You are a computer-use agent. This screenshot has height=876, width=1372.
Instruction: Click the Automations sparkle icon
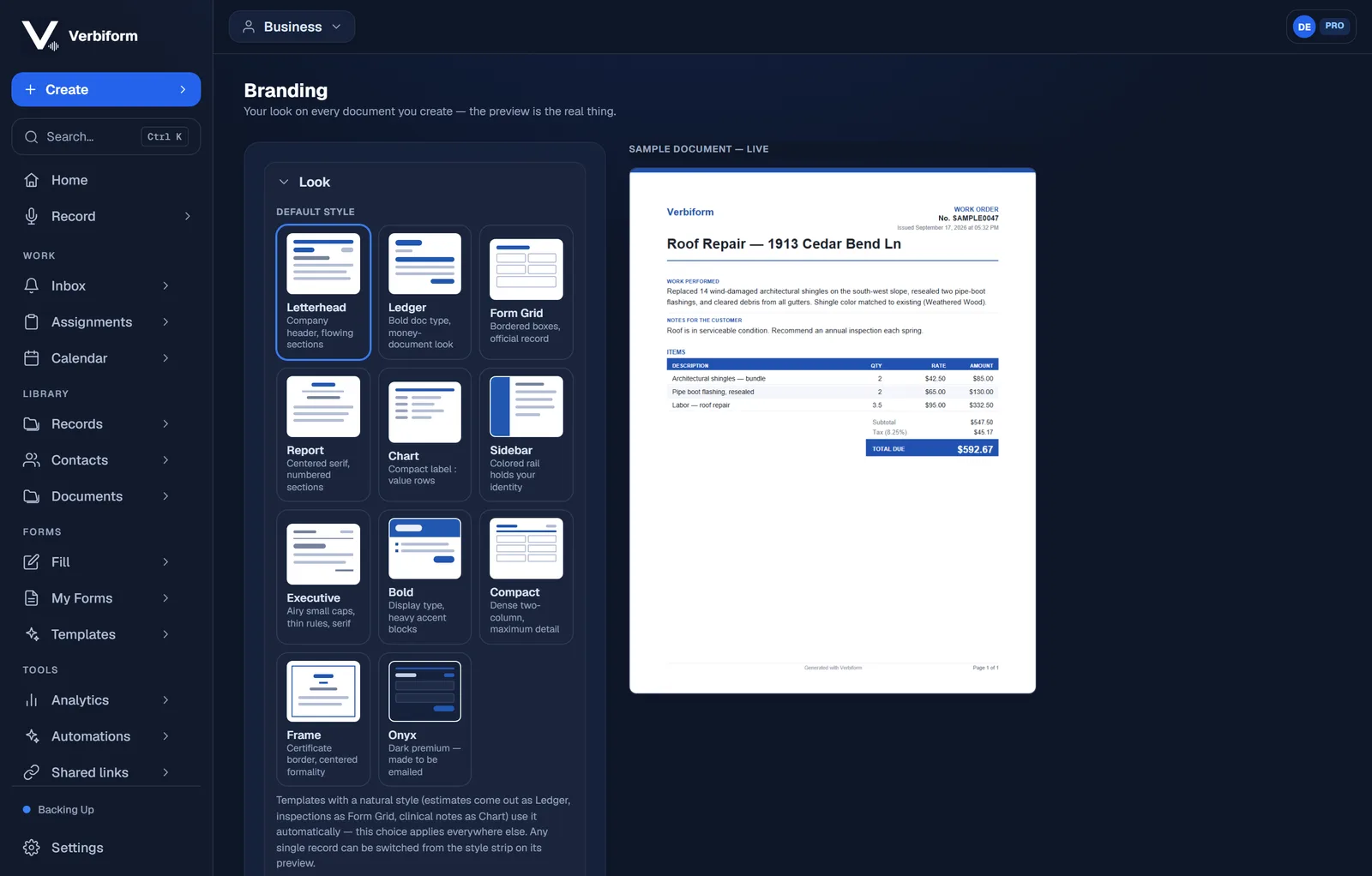32,735
